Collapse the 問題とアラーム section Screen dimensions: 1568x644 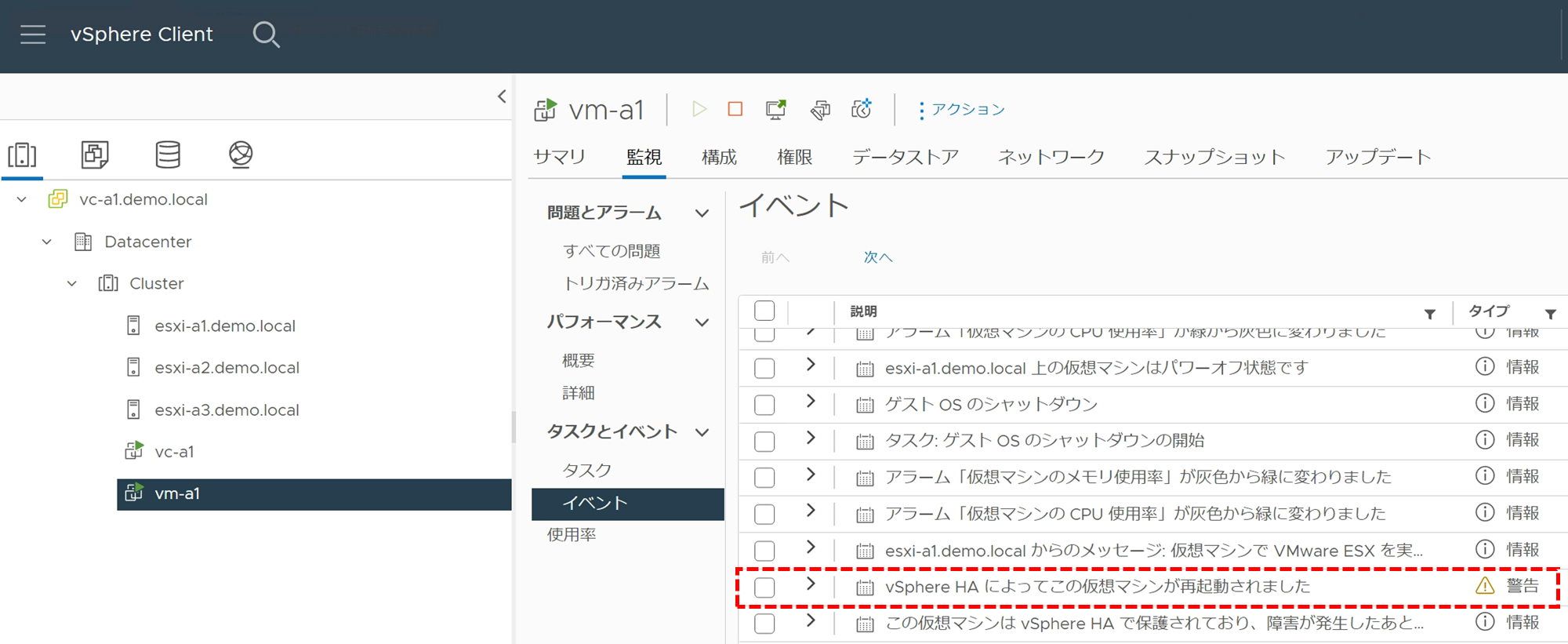coord(702,213)
